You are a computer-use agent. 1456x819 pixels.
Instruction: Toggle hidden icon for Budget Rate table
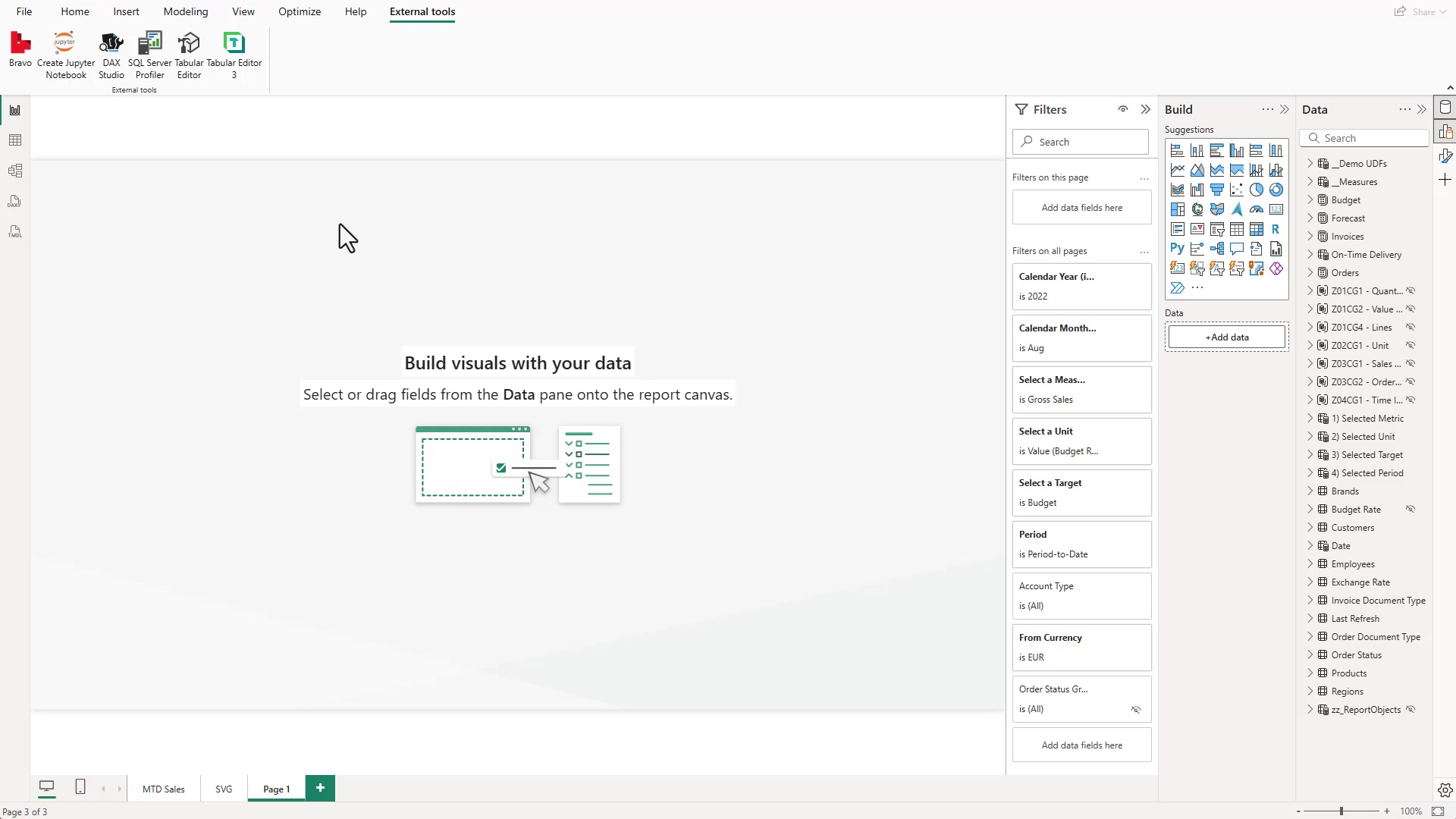(1410, 510)
